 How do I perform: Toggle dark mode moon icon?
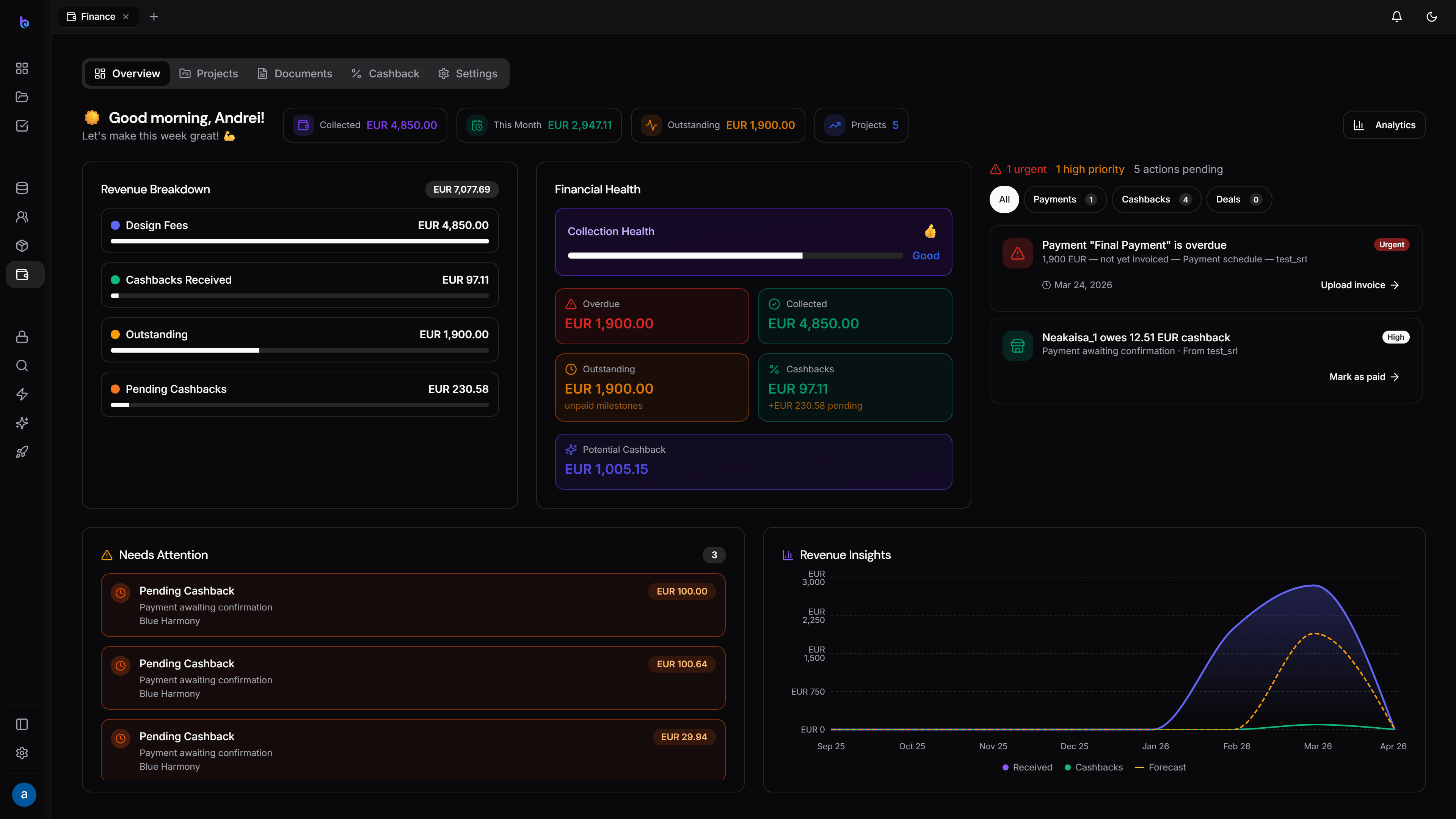coord(1432,17)
